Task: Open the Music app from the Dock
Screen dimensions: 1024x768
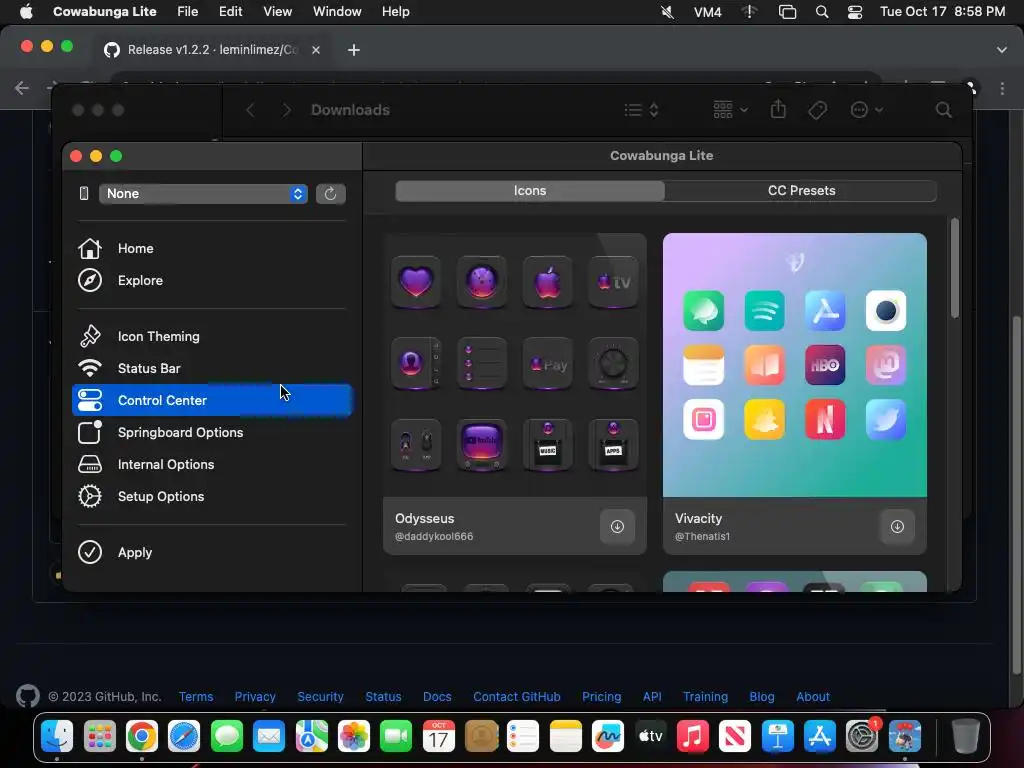Action: tap(692, 737)
